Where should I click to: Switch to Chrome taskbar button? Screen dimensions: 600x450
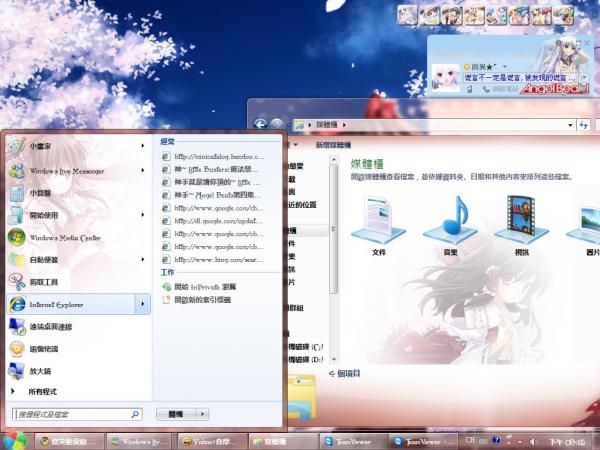(69, 442)
